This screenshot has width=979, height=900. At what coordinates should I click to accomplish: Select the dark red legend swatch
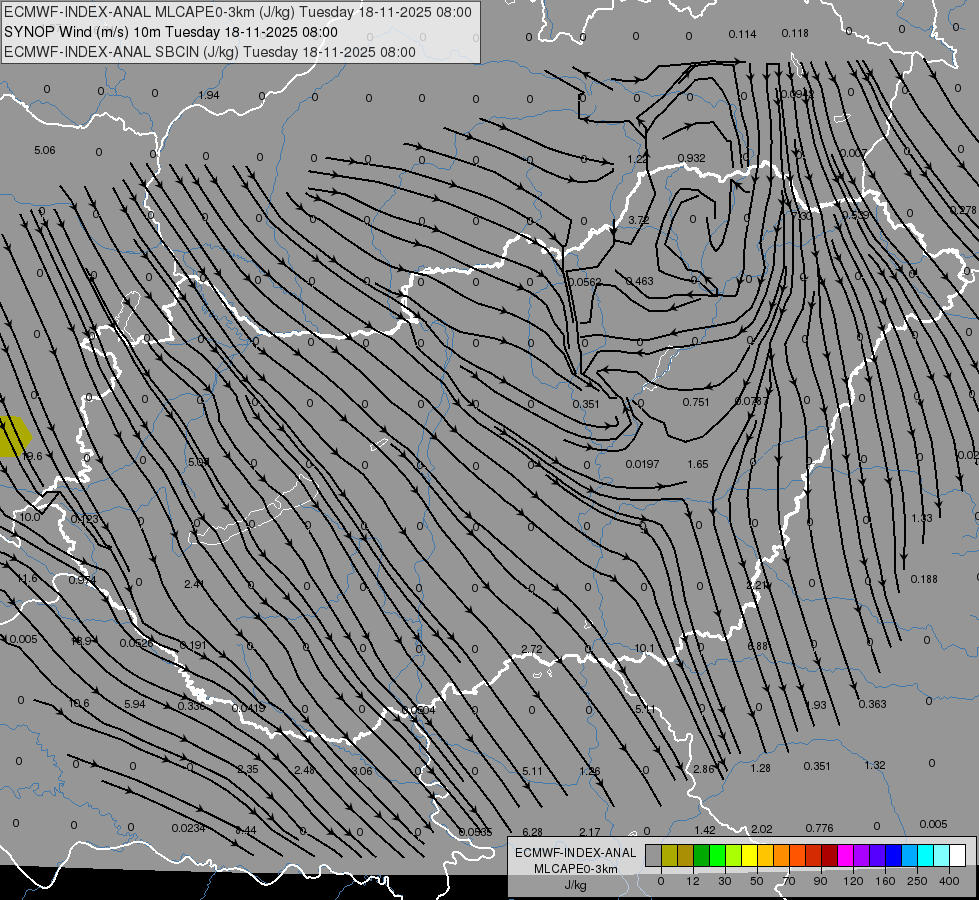(x=830, y=855)
